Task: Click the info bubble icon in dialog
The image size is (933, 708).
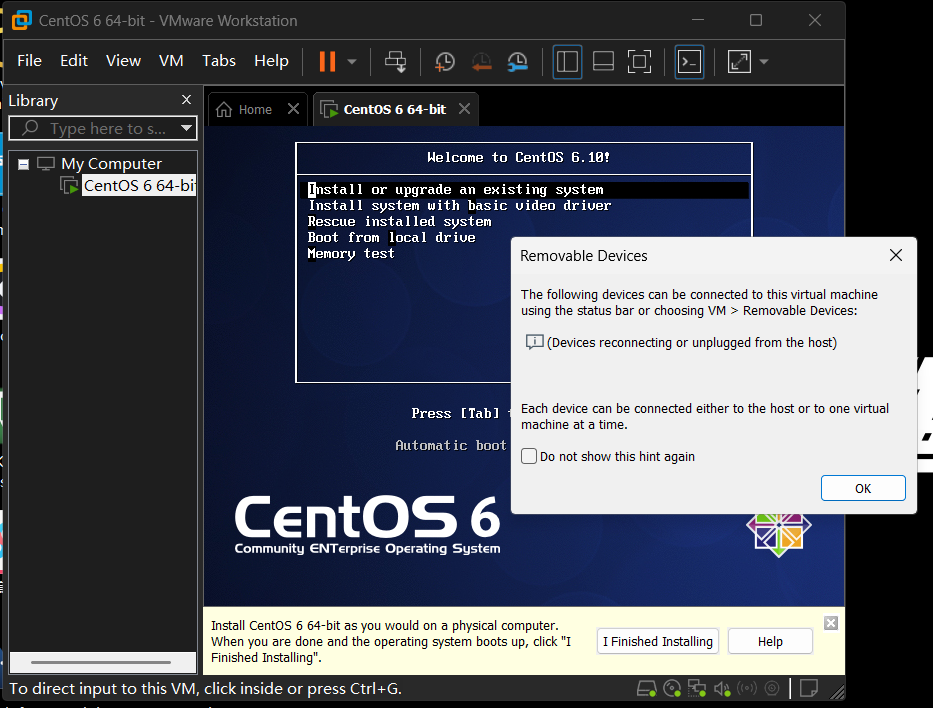Action: click(534, 342)
